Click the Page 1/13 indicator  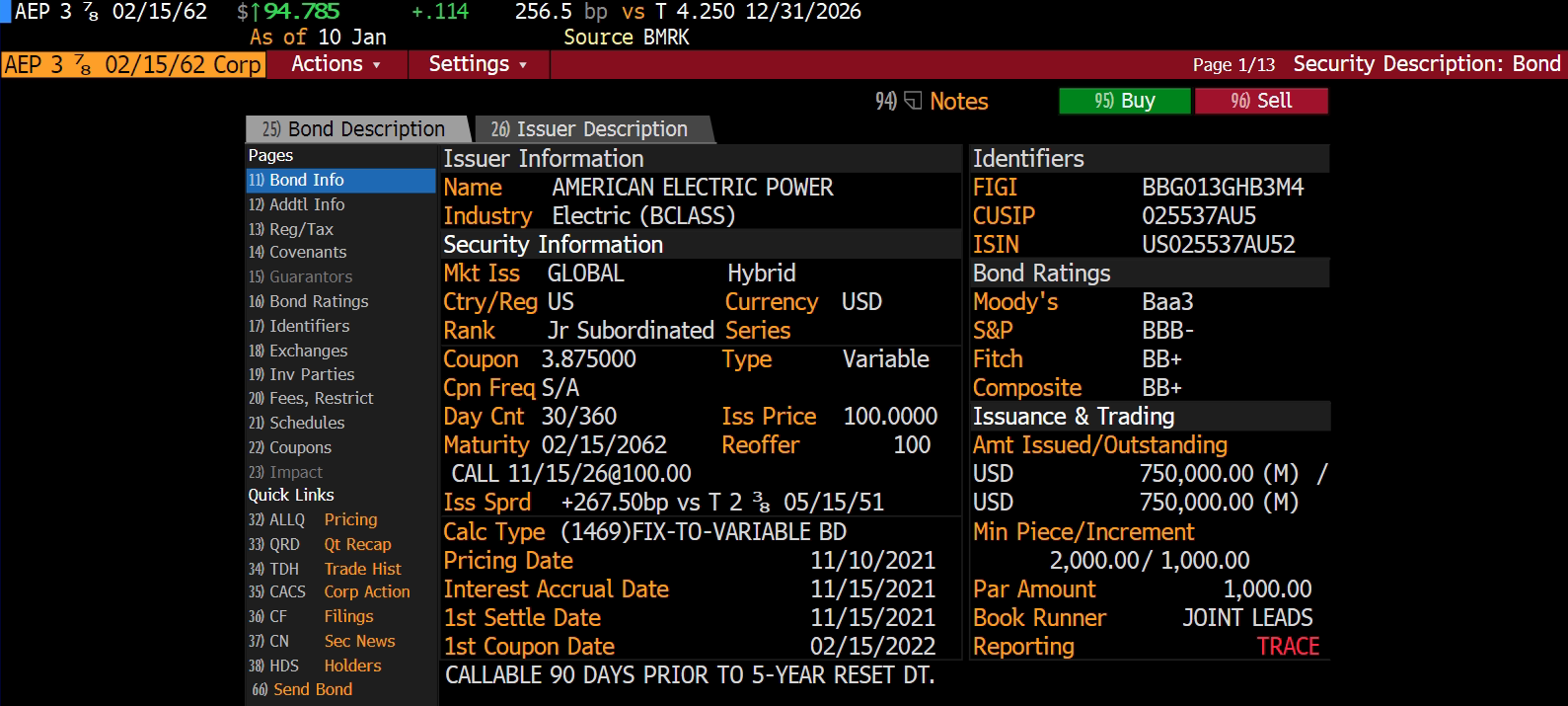click(1233, 64)
